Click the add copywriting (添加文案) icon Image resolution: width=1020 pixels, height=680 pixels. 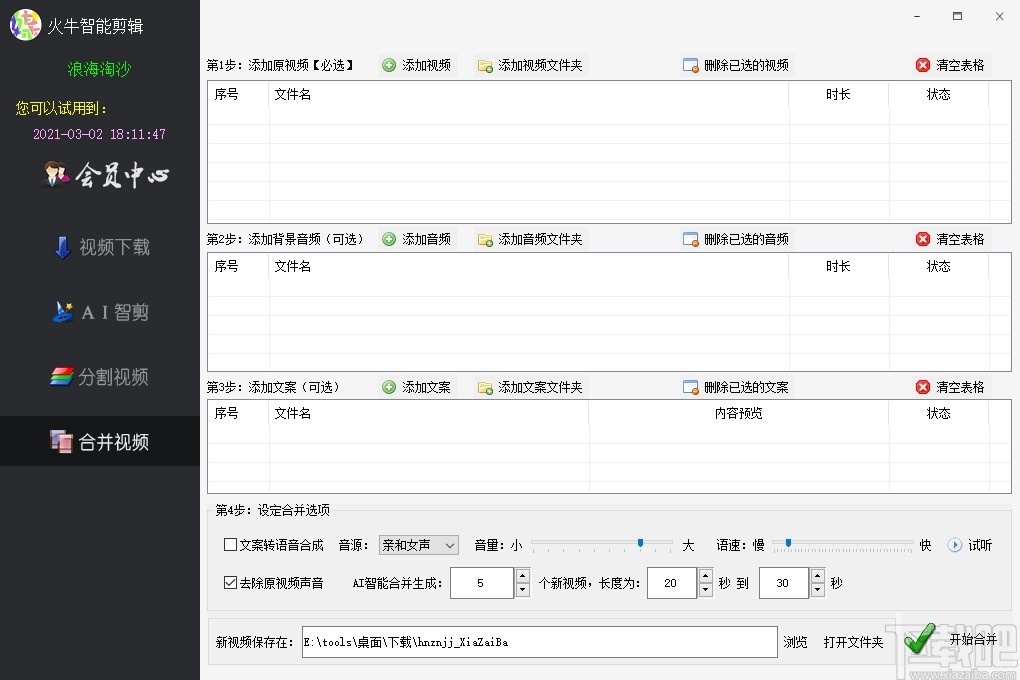[x=389, y=386]
